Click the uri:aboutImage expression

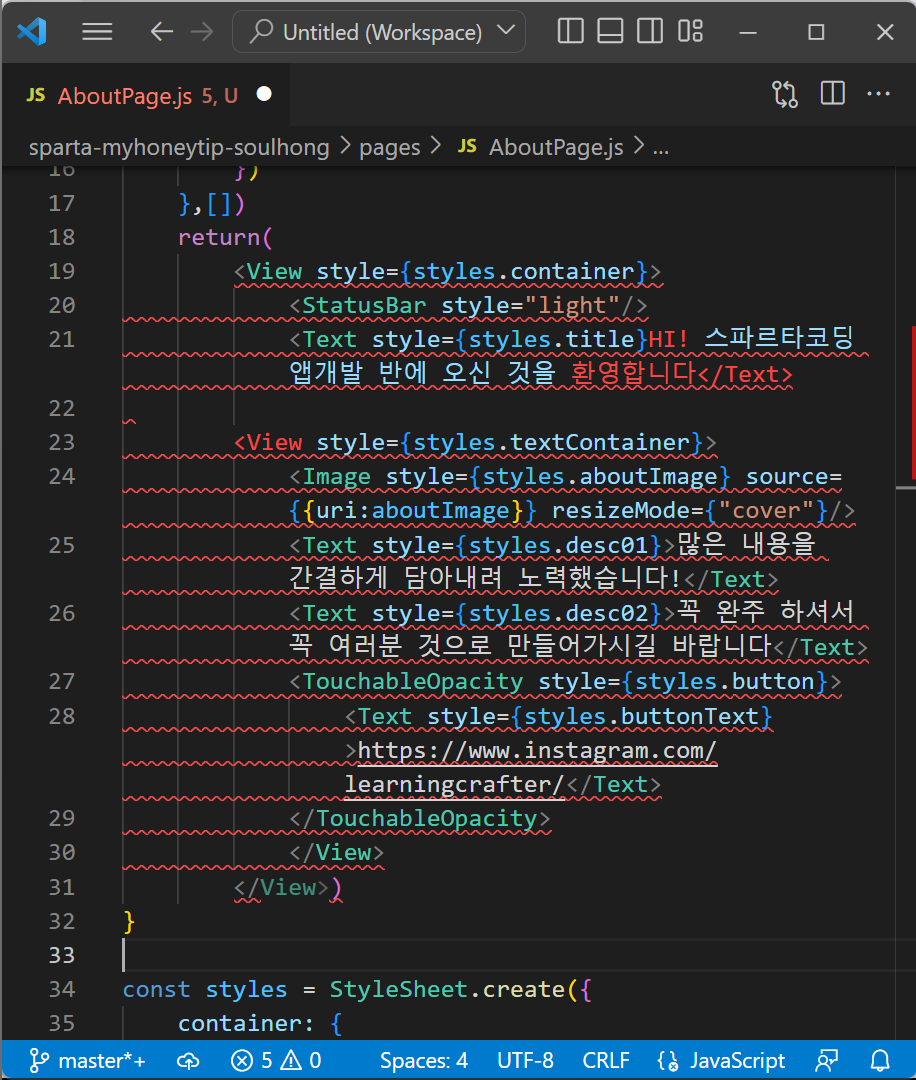413,511
